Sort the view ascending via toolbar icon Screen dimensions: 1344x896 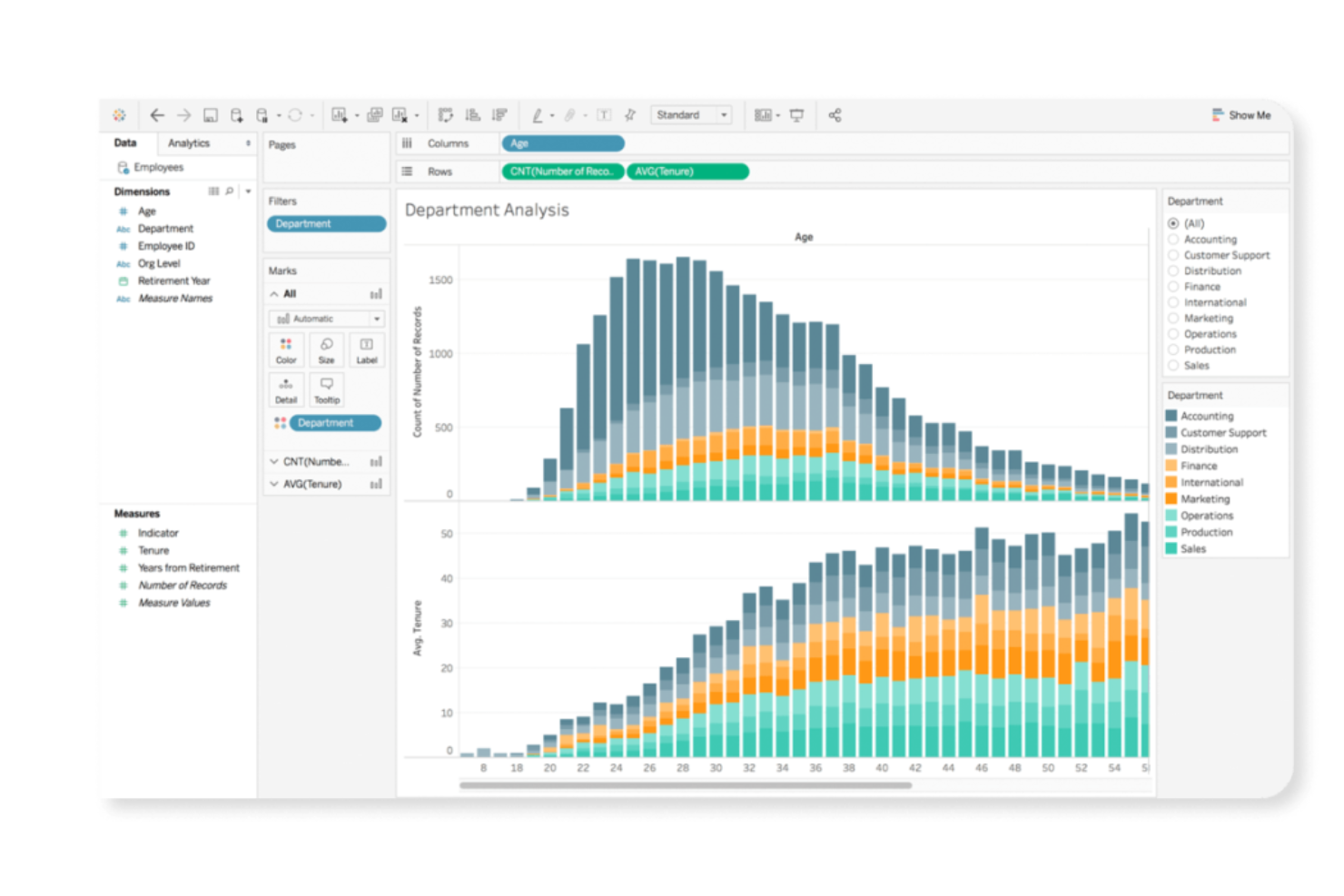[472, 114]
